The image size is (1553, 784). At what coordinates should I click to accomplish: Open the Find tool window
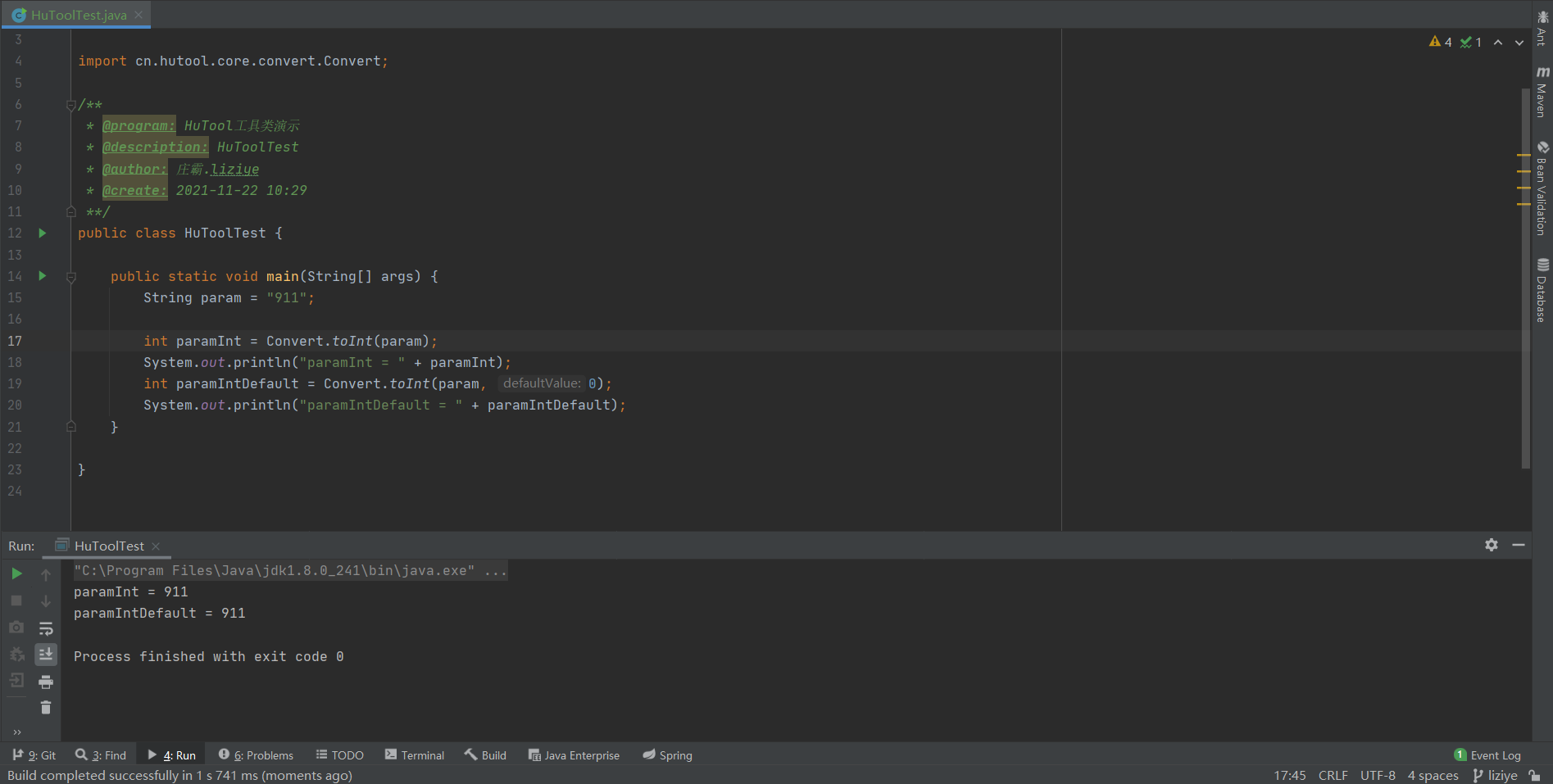[x=101, y=755]
